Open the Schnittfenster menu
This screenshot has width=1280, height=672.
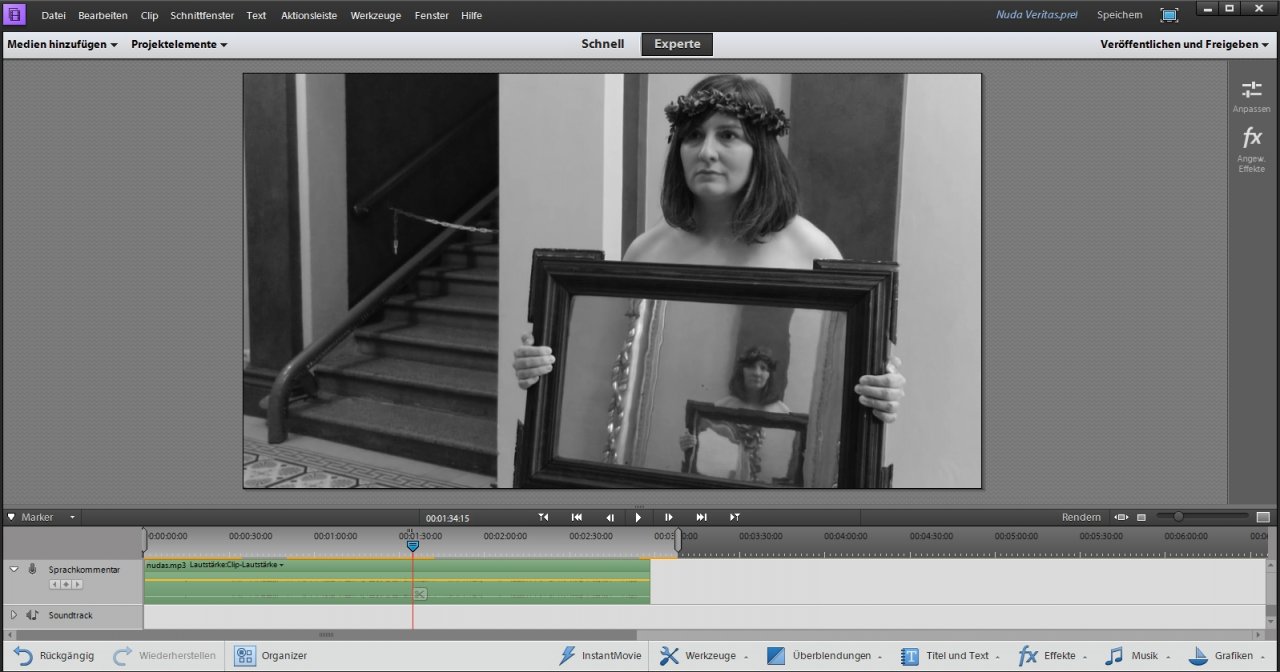click(203, 15)
